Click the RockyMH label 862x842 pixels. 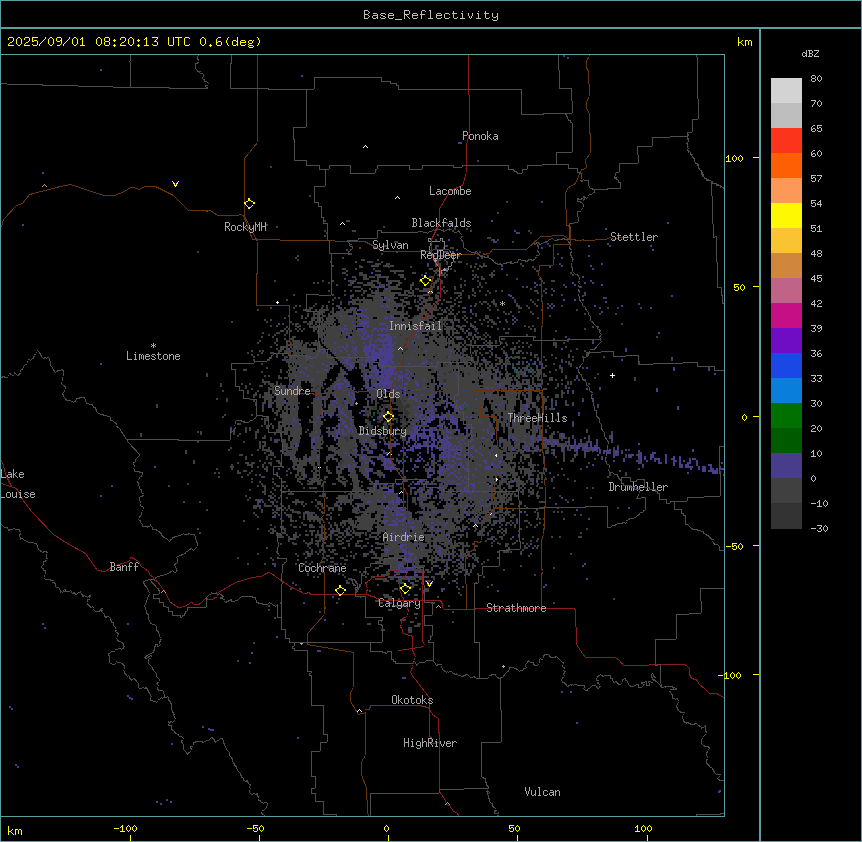tap(245, 227)
